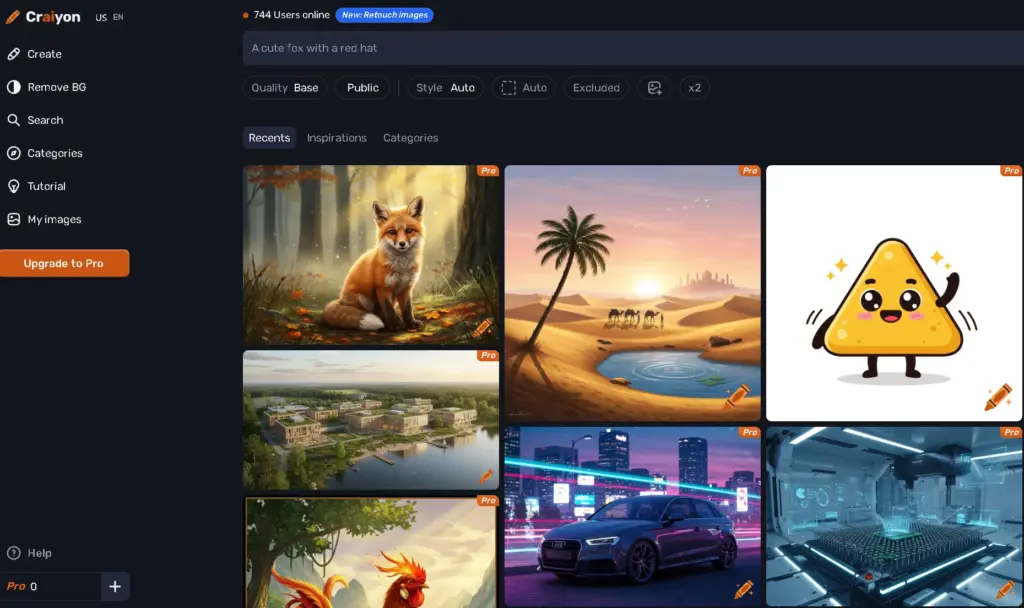Click the prompt text input field

[x=630, y=48]
